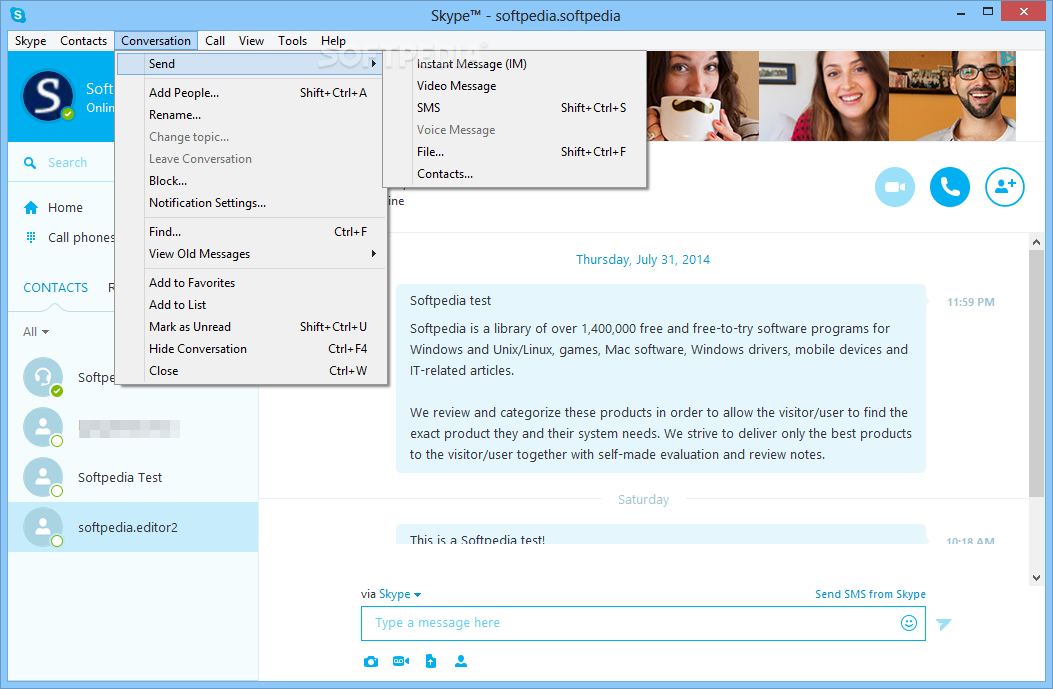Click the Call phones dial pad icon
This screenshot has width=1053, height=689.
[31, 237]
